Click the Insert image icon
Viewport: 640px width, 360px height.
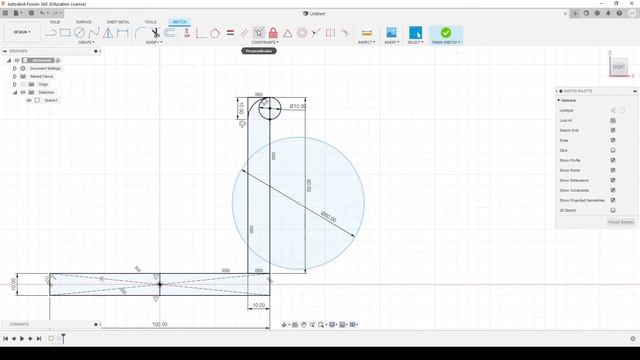pos(391,33)
